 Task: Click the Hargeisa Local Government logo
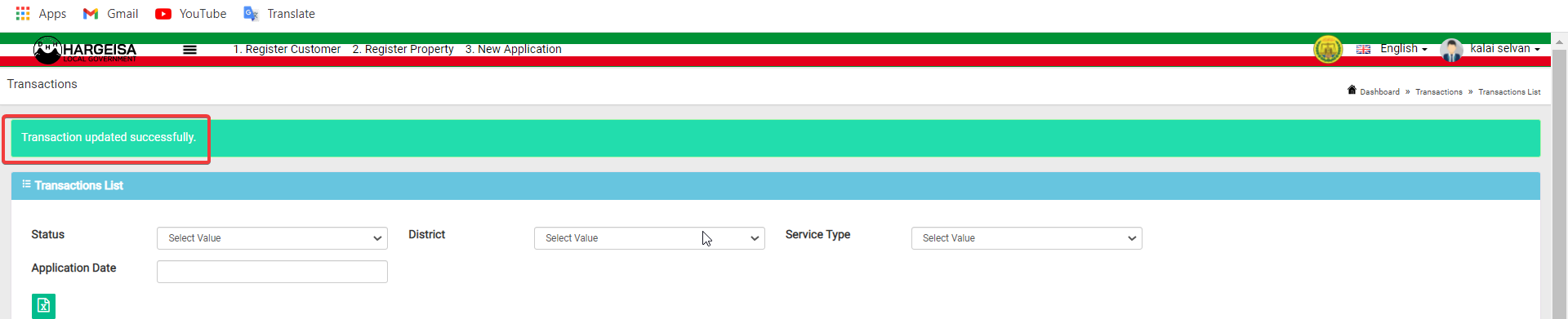[85, 50]
